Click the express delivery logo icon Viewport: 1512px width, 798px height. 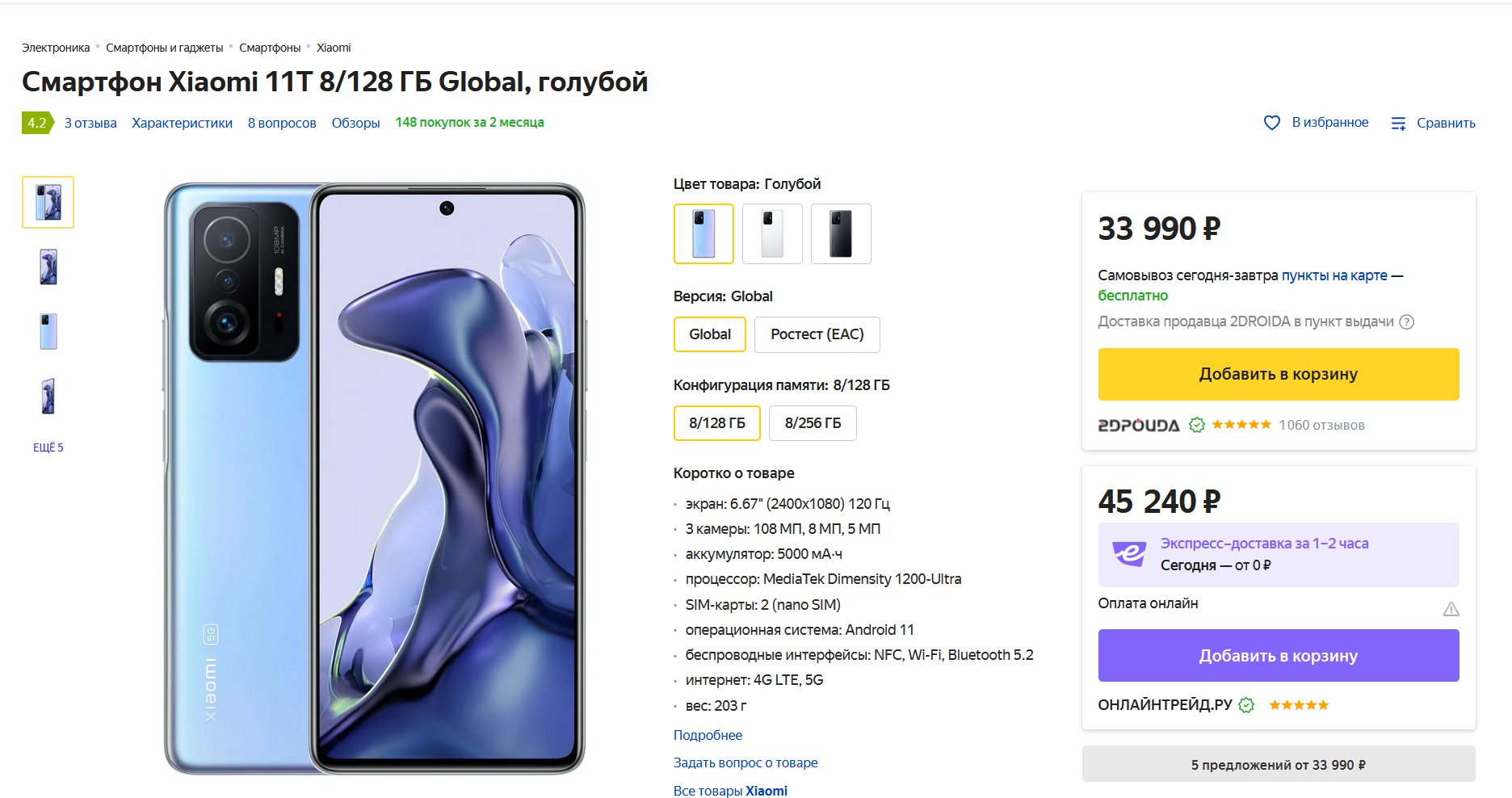[1128, 554]
